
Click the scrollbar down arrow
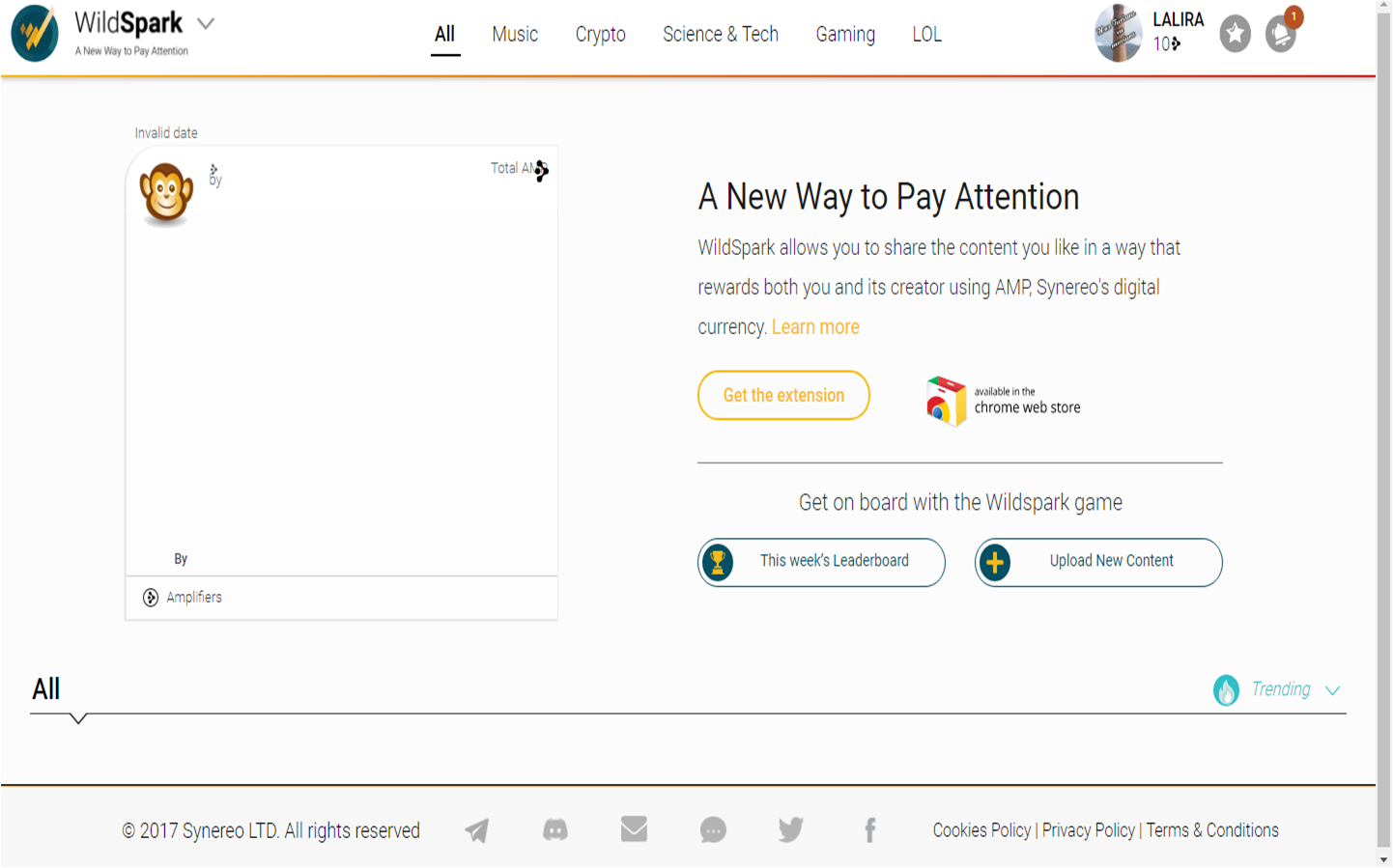(x=1384, y=860)
